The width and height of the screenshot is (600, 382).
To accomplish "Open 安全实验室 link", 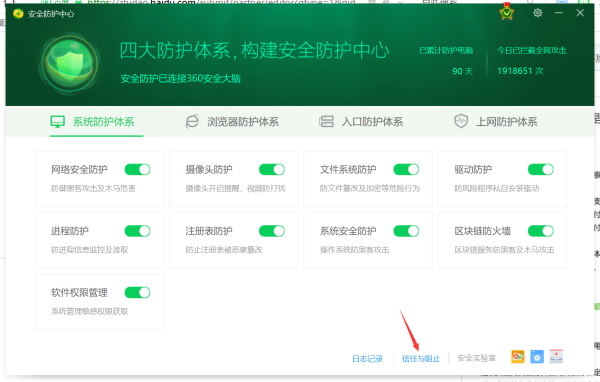I will (476, 358).
